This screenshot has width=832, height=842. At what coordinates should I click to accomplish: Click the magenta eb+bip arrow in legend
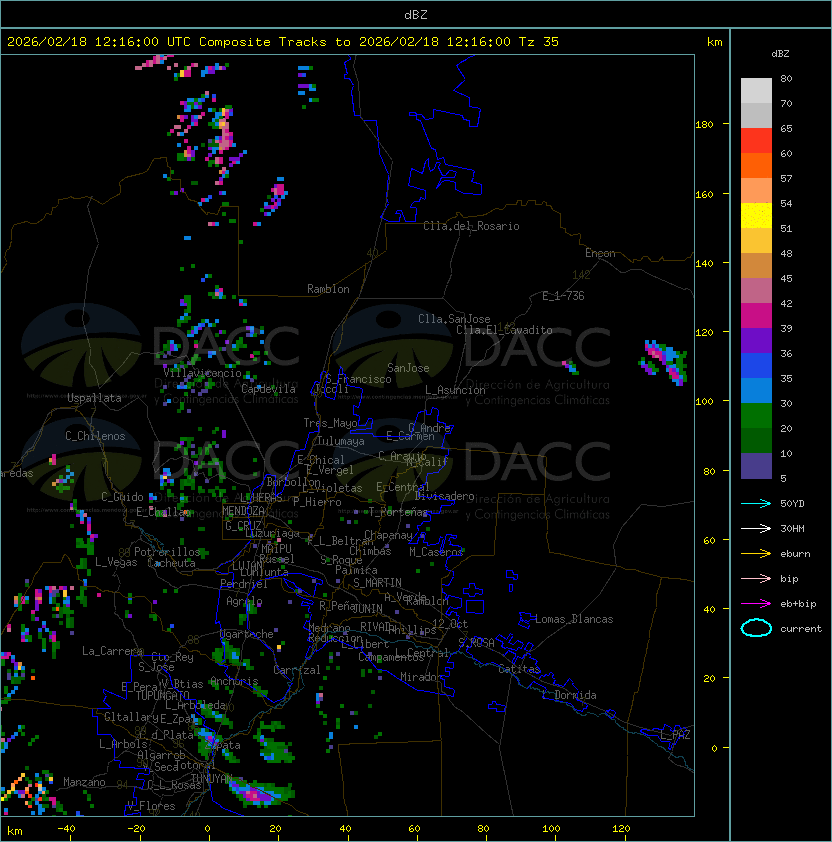(x=756, y=604)
